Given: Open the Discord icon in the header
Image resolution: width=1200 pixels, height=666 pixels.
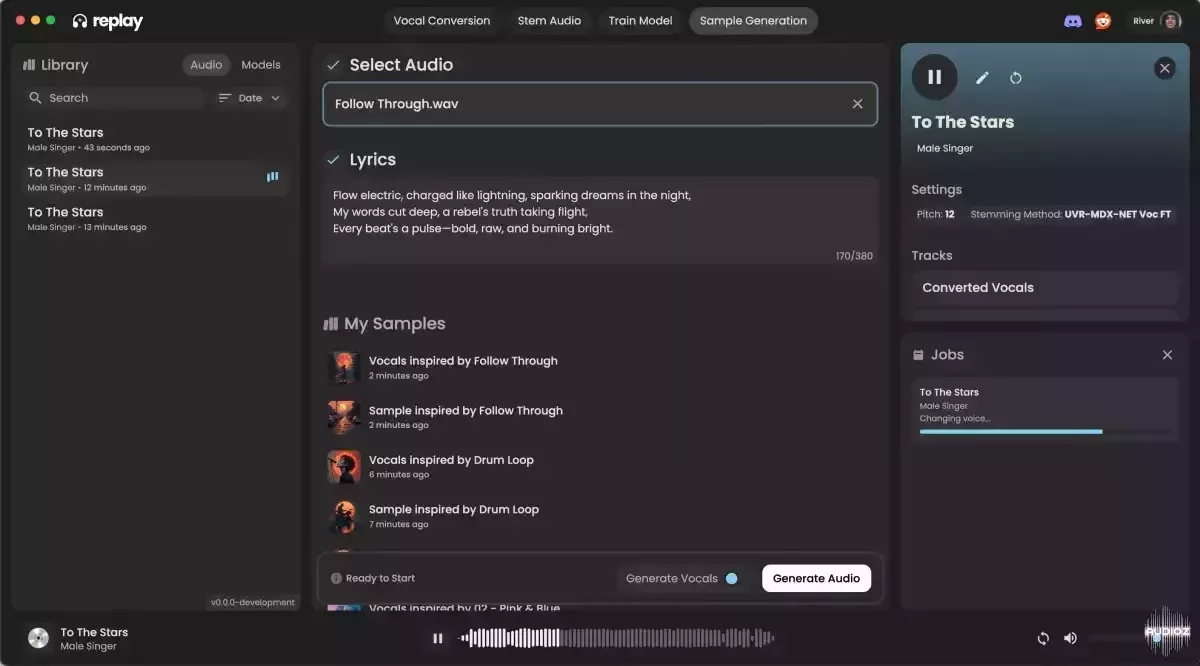Looking at the screenshot, I should 1073,21.
